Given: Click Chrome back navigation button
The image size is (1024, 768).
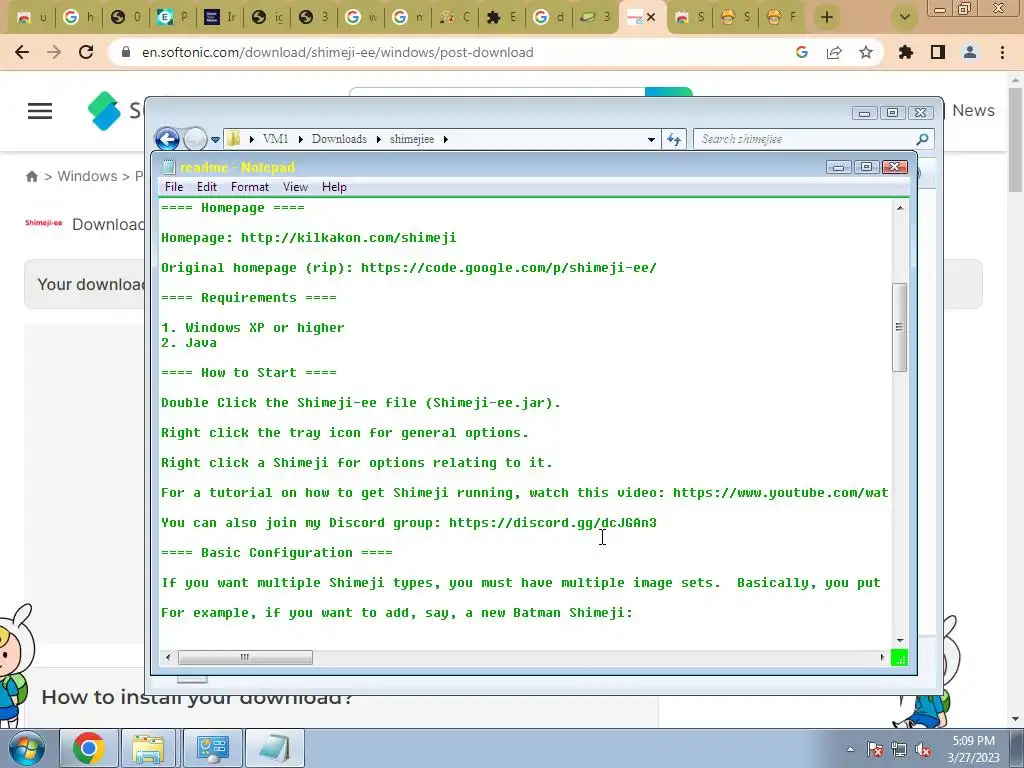Looking at the screenshot, I should point(22,52).
